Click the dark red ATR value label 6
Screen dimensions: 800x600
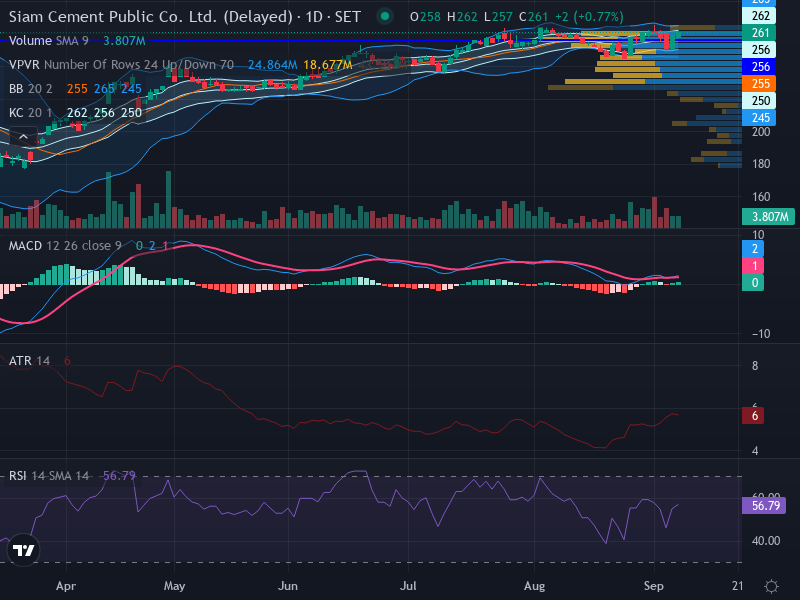click(753, 416)
